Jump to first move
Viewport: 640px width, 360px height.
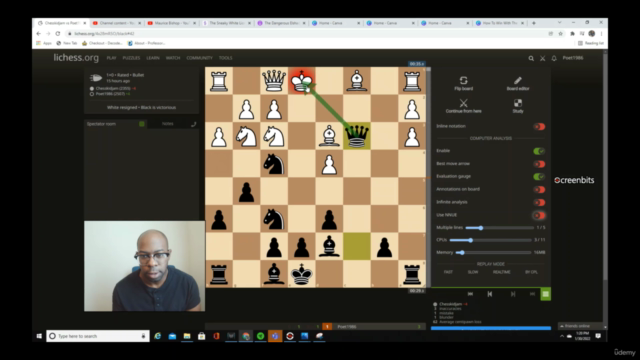[470, 294]
